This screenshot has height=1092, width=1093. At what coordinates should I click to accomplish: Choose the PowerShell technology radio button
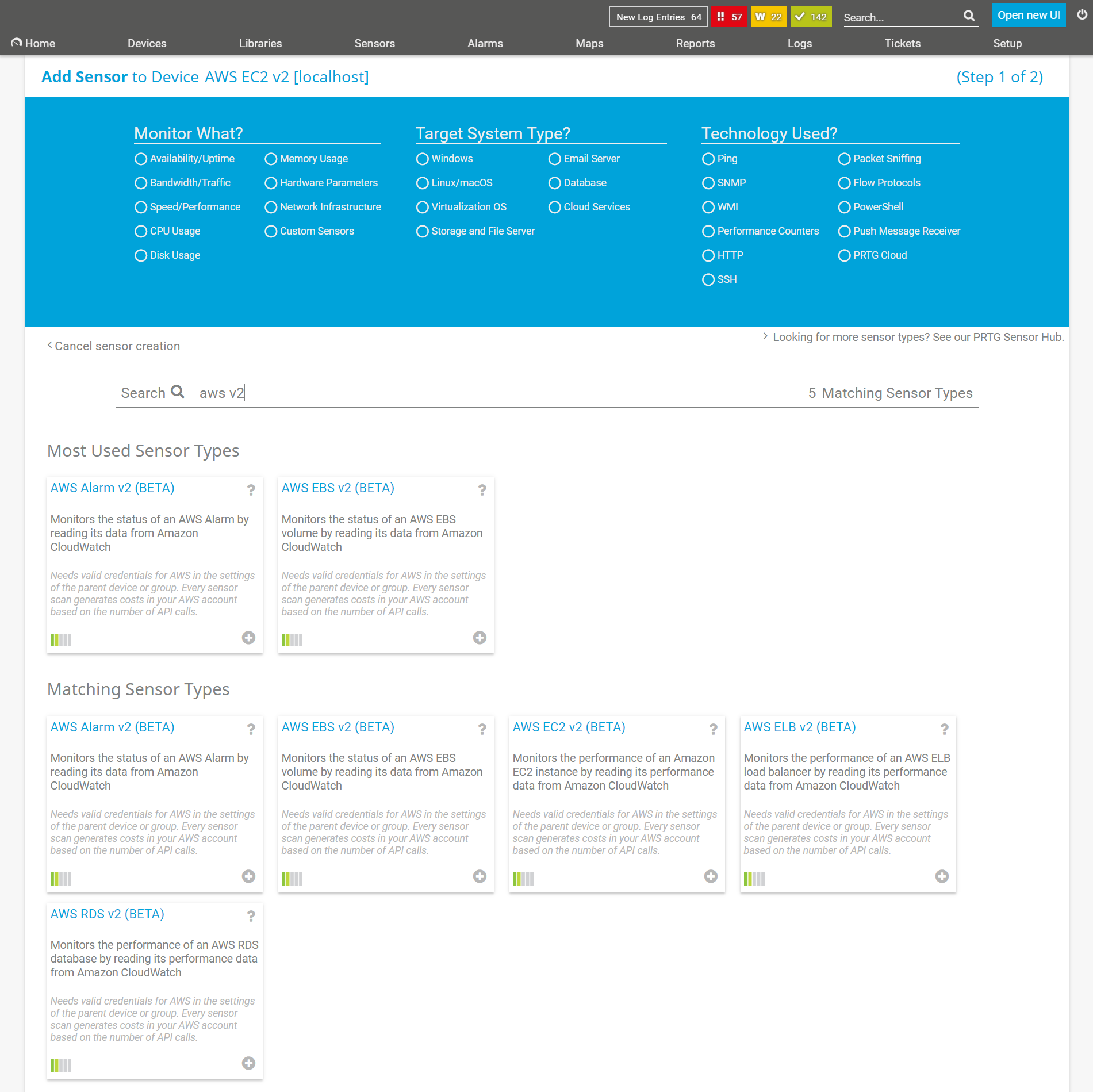tap(844, 207)
